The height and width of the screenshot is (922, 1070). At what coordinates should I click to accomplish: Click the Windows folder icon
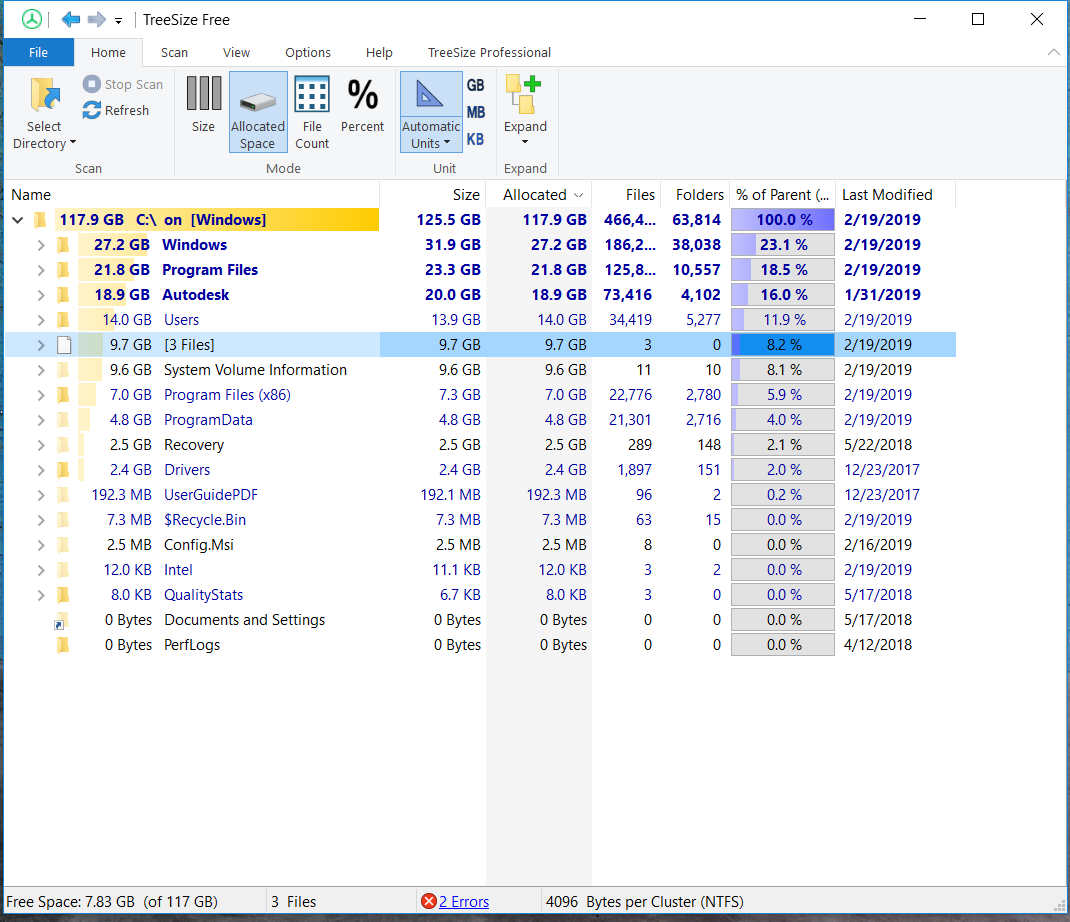(63, 245)
